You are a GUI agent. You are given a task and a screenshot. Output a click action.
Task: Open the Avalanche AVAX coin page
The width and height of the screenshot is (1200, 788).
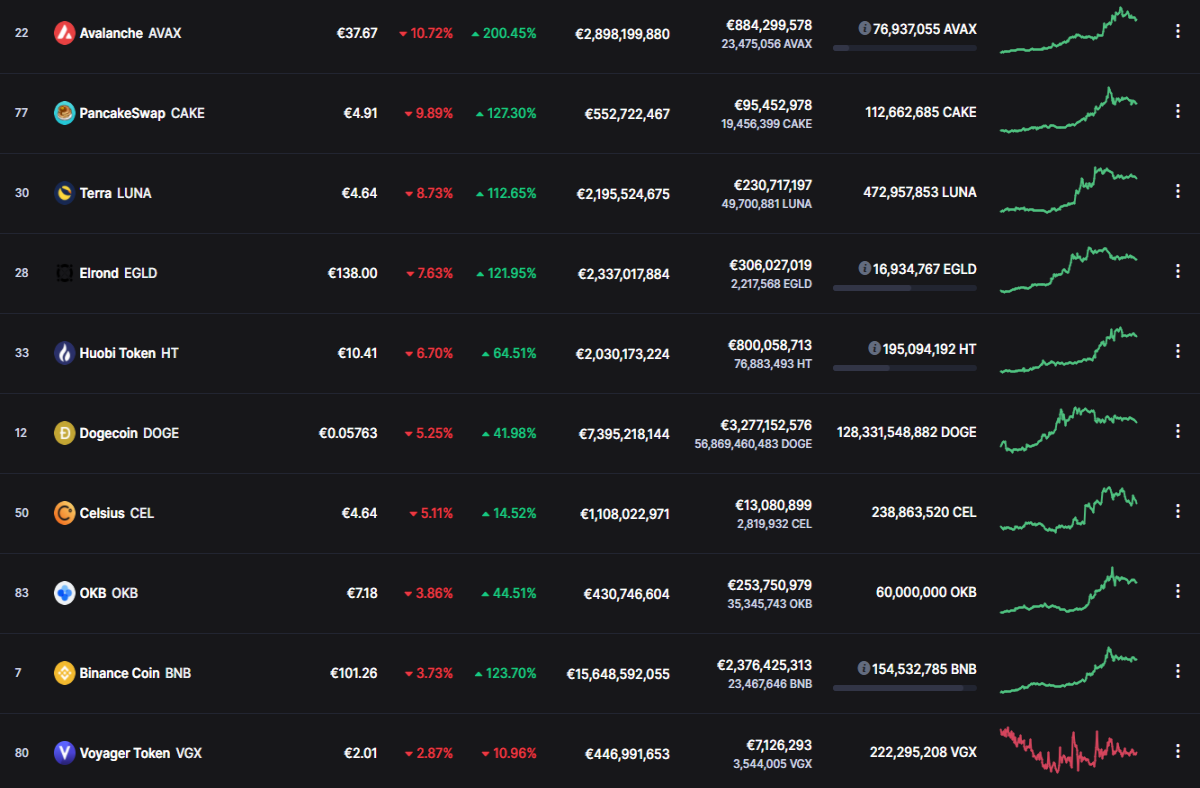131,33
